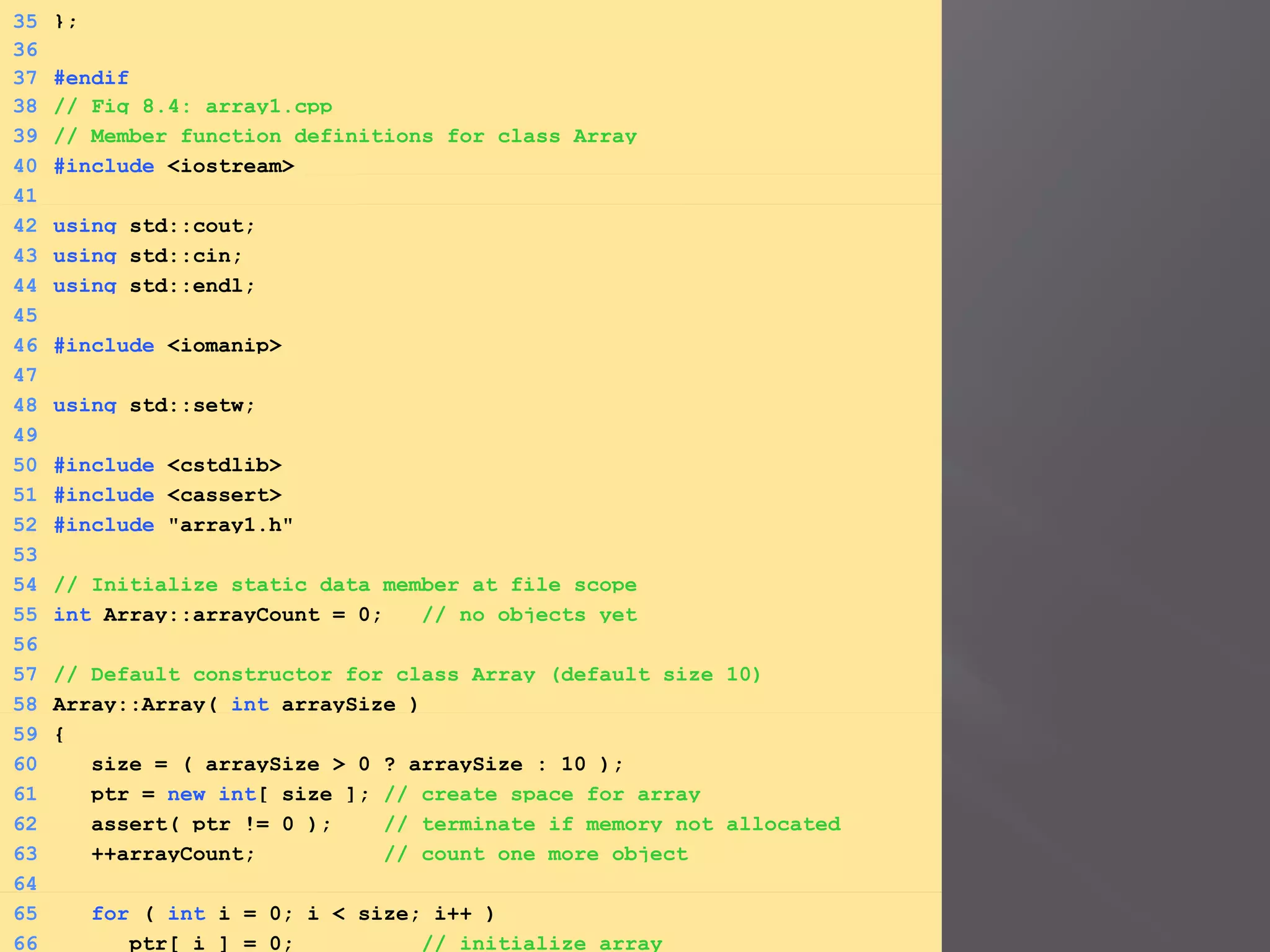Click '#include "array1.h"' line

[173, 525]
